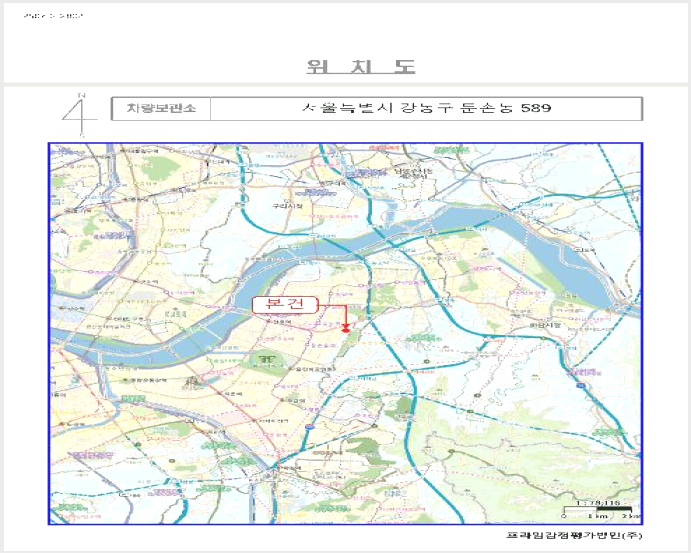The height and width of the screenshot is (553, 691).
Task: Click the green Olympic Park area
Action: (267, 359)
